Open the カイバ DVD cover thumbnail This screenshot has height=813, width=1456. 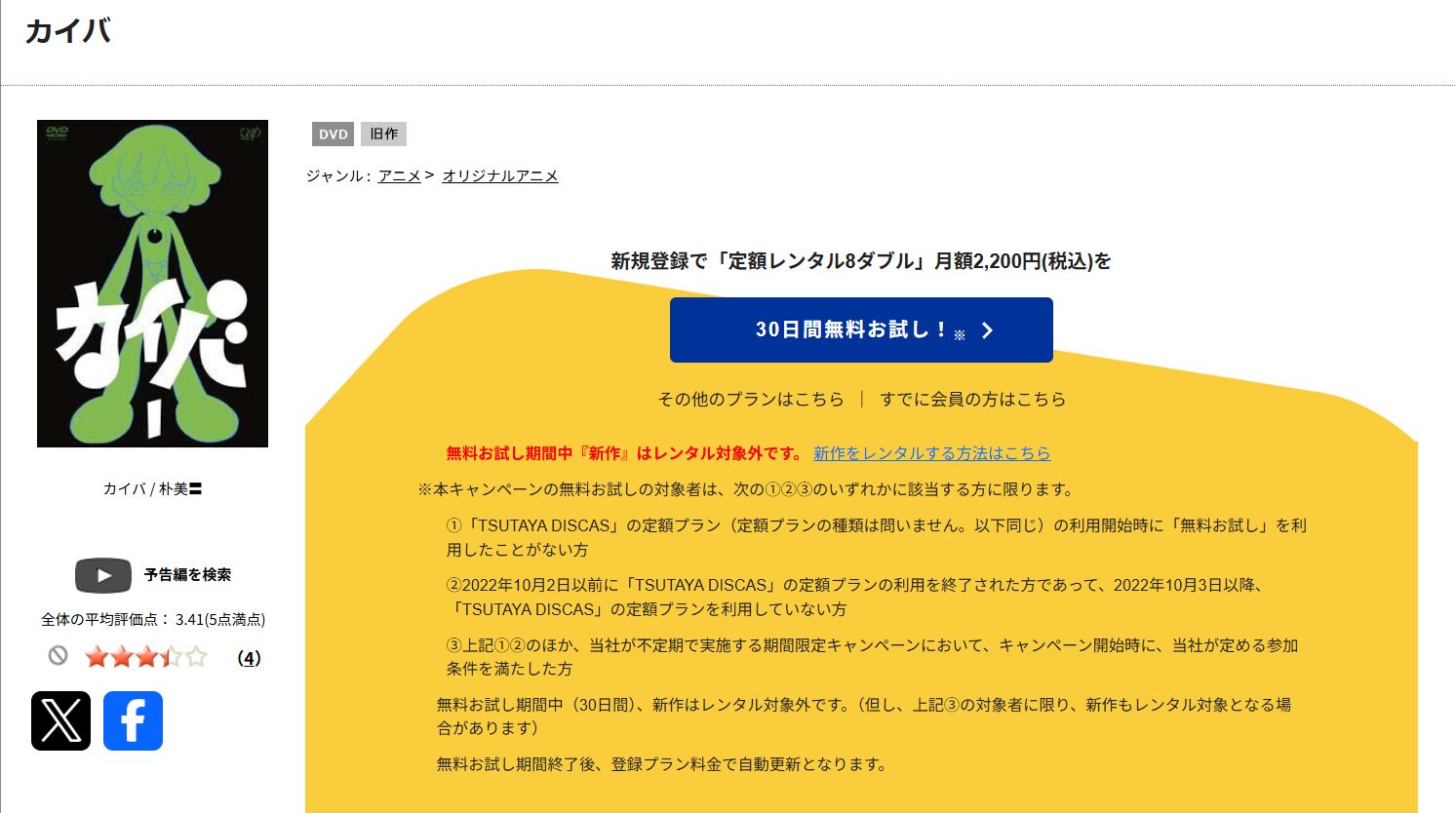(x=152, y=284)
